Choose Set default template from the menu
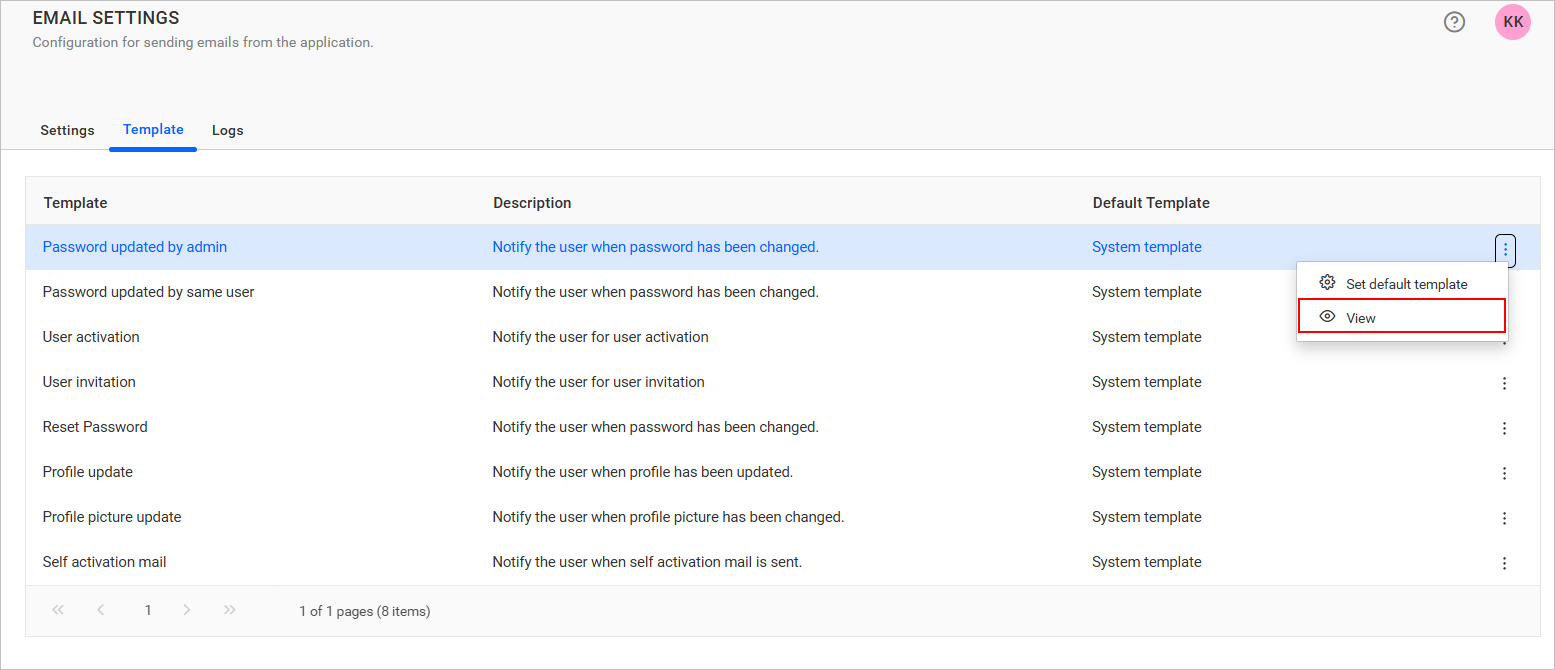The width and height of the screenshot is (1555, 670). coord(1405,284)
